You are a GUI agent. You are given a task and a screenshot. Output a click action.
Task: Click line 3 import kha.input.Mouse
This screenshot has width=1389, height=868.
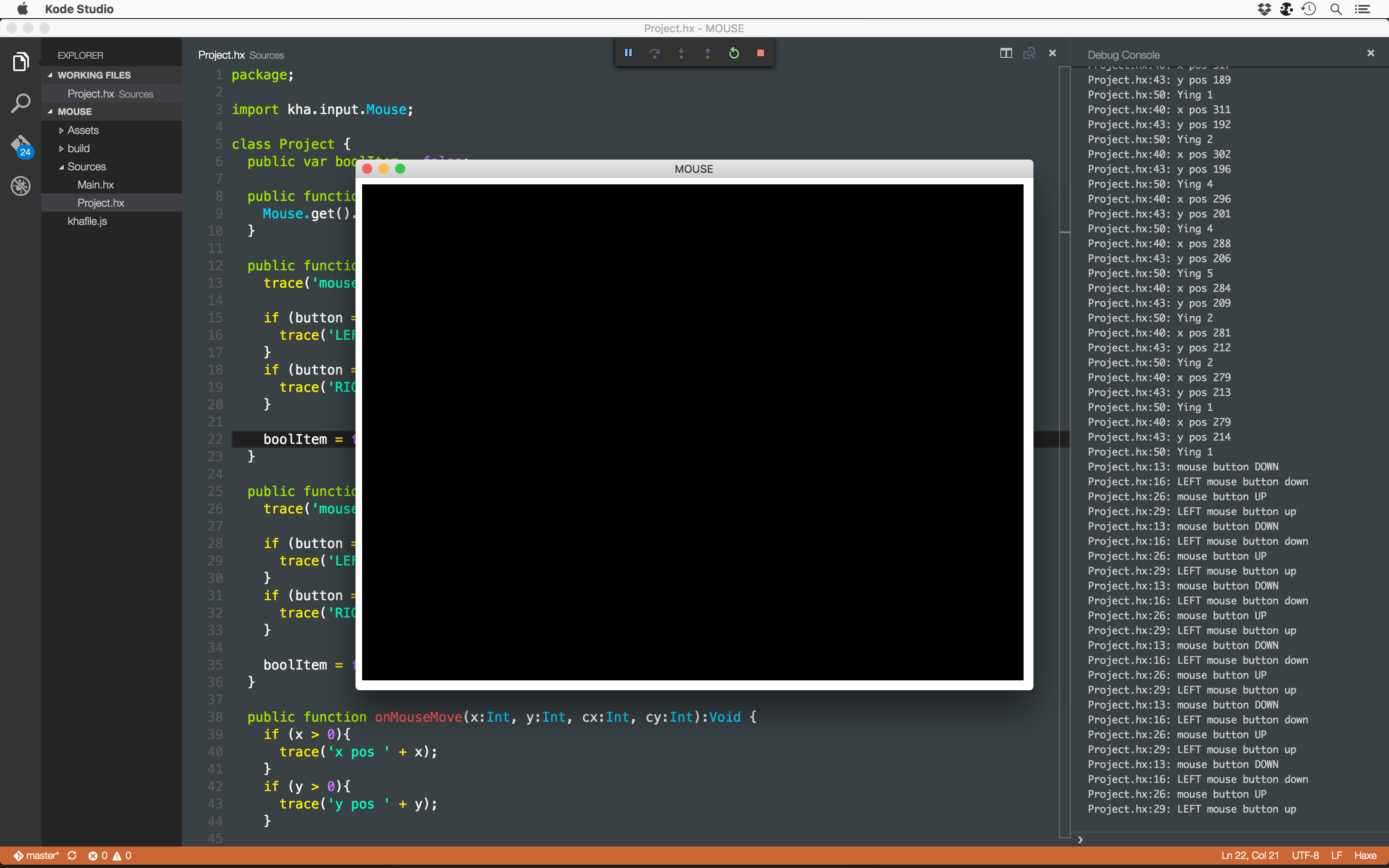(322, 110)
